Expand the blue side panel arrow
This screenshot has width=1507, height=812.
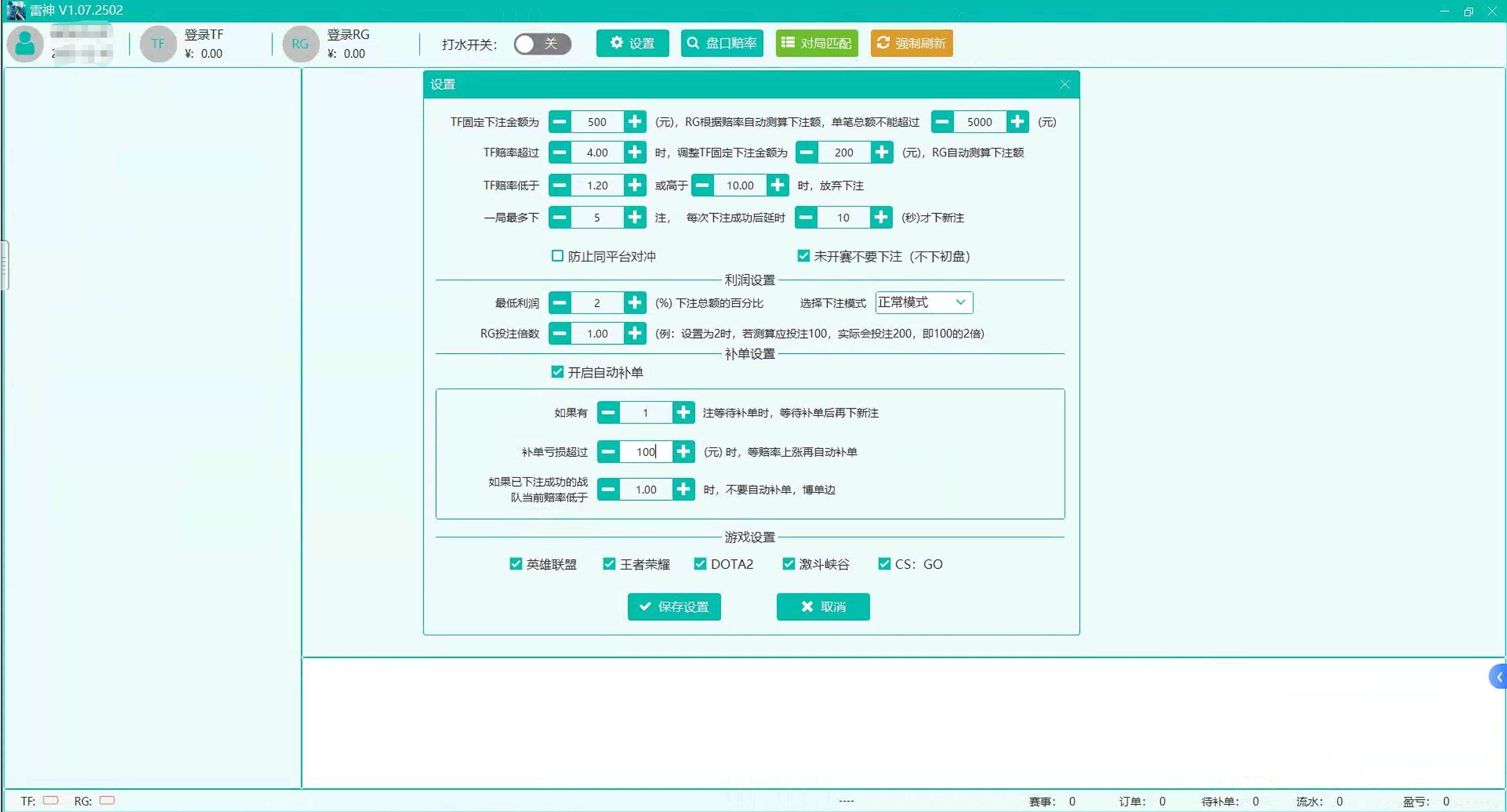(x=1498, y=677)
